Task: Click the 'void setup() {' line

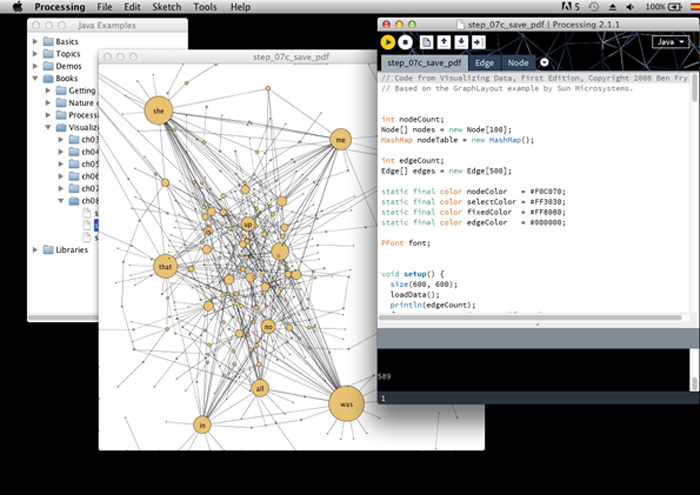Action: 412,274
